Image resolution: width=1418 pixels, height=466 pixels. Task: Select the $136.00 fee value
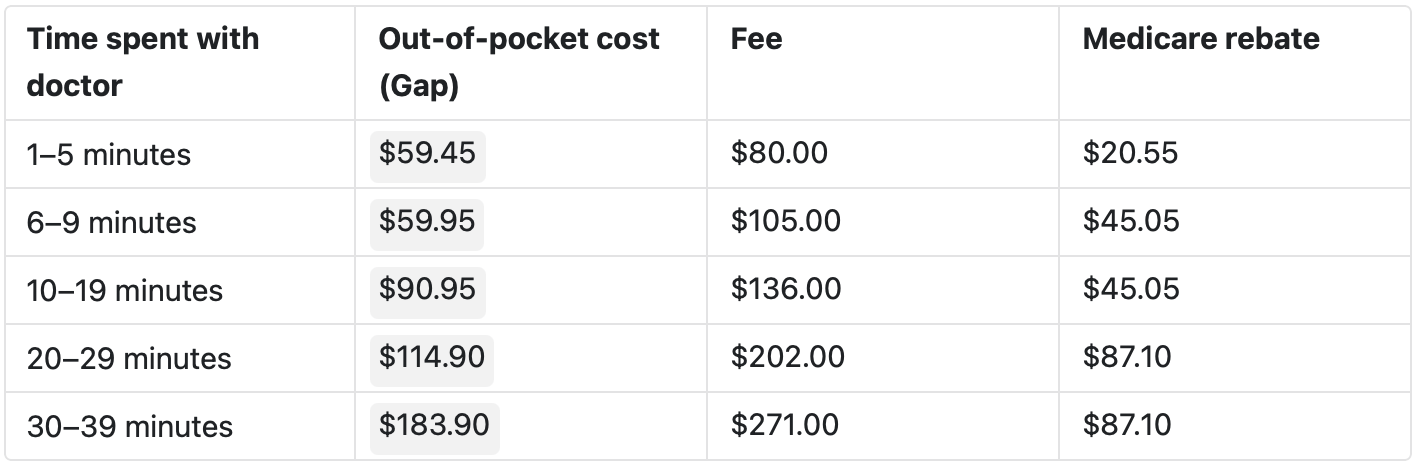point(785,291)
